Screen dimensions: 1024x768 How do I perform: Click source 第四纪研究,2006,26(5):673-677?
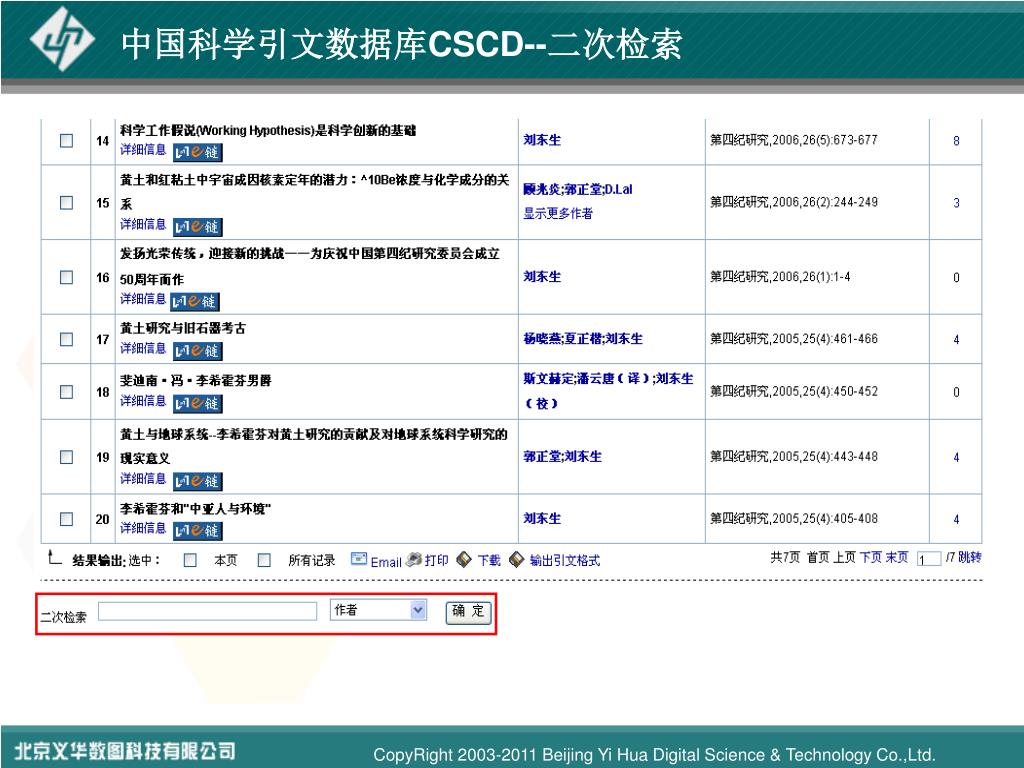[794, 140]
